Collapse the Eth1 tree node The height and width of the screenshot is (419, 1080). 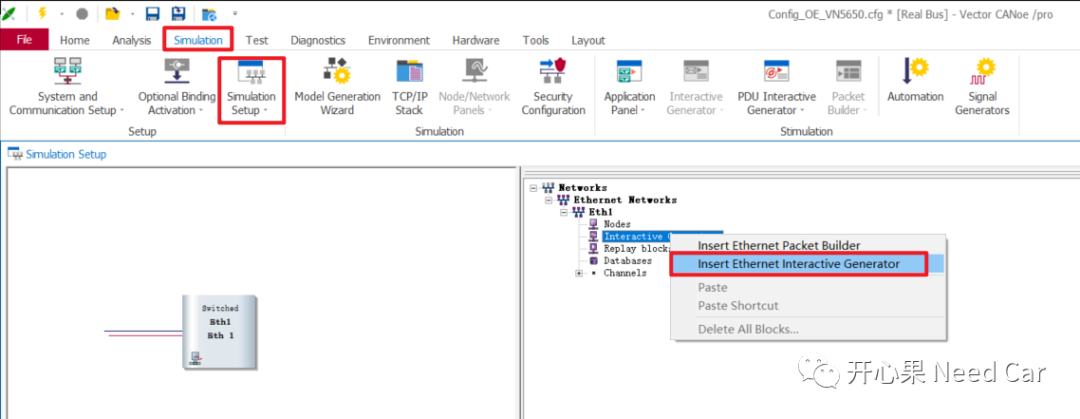tap(565, 212)
